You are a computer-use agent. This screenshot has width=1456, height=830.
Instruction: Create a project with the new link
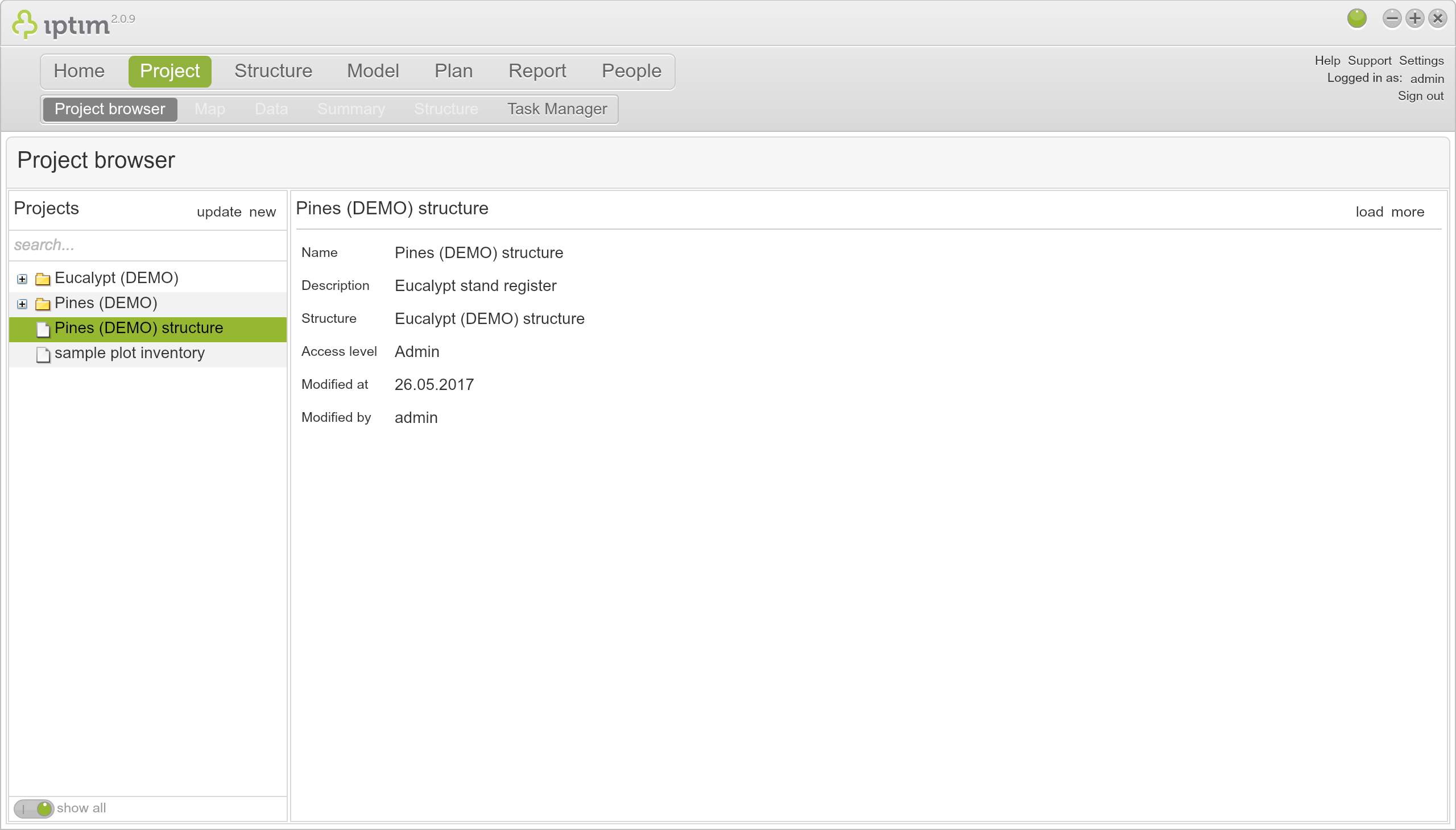pos(262,211)
